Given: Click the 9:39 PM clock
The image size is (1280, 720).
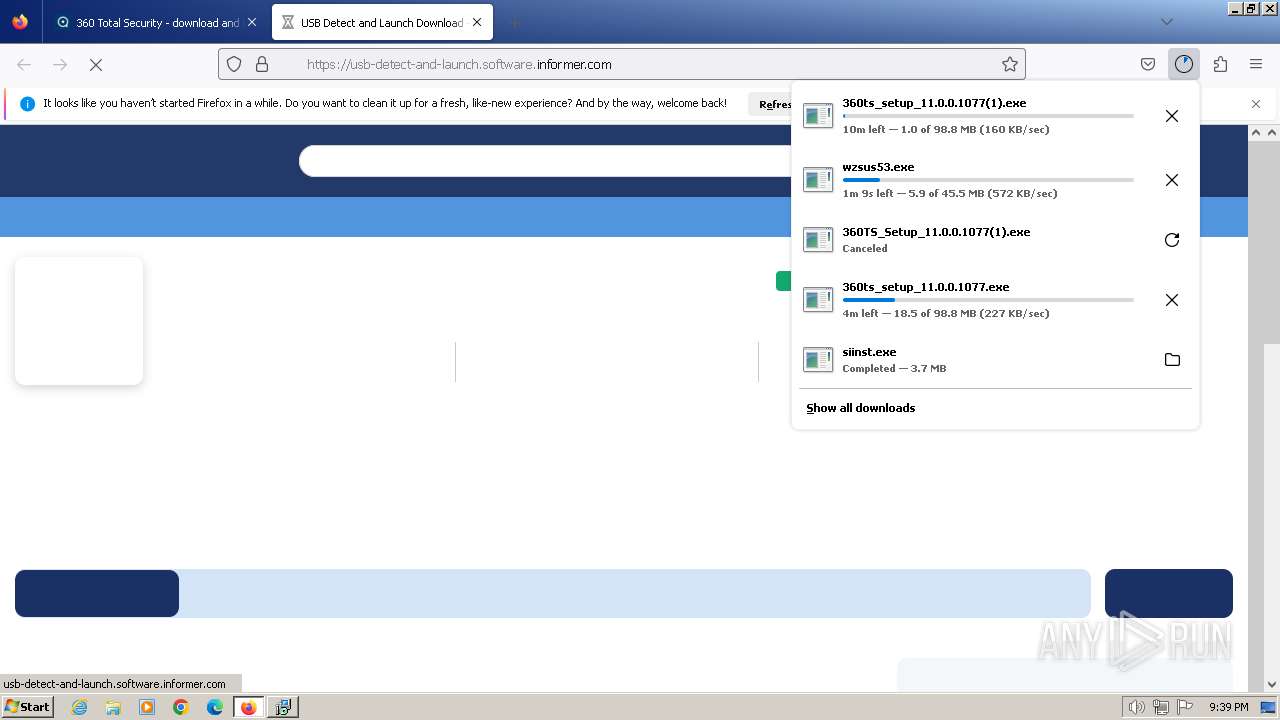Looking at the screenshot, I should [x=1229, y=707].
